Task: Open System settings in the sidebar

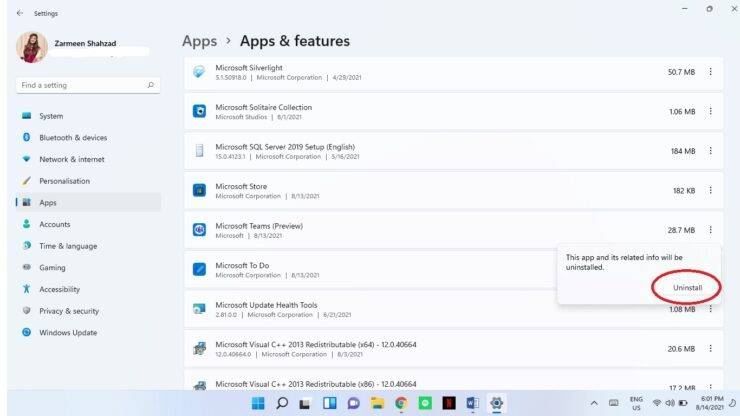Action: [88, 116]
